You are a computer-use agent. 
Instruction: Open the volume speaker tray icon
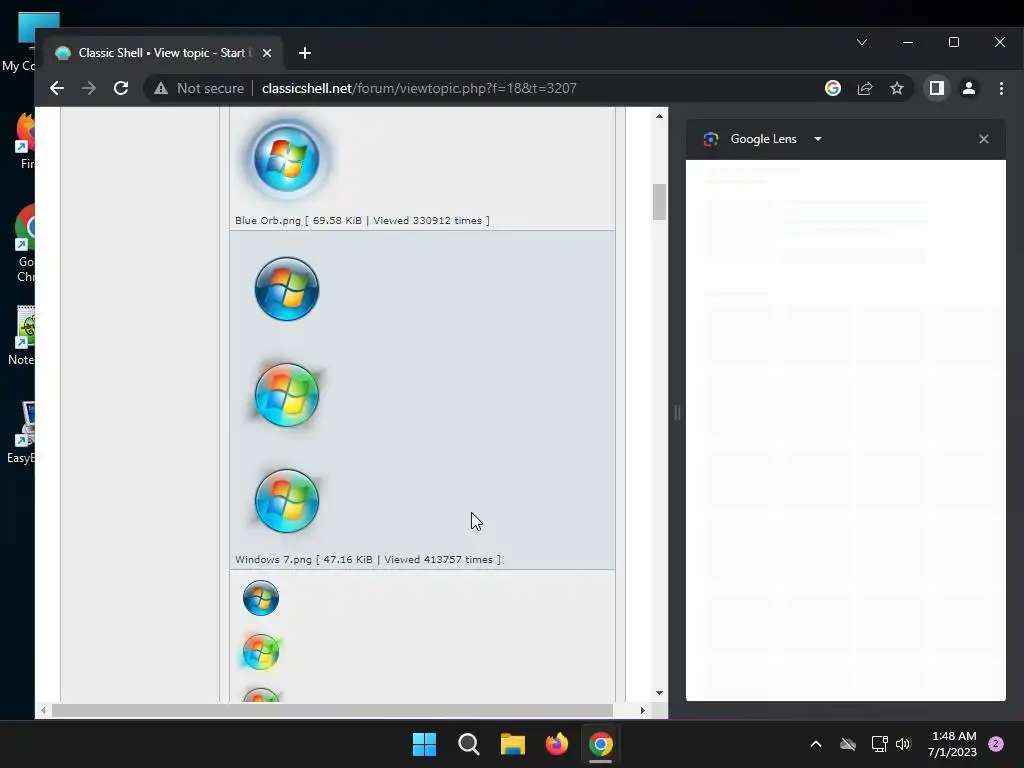click(903, 744)
